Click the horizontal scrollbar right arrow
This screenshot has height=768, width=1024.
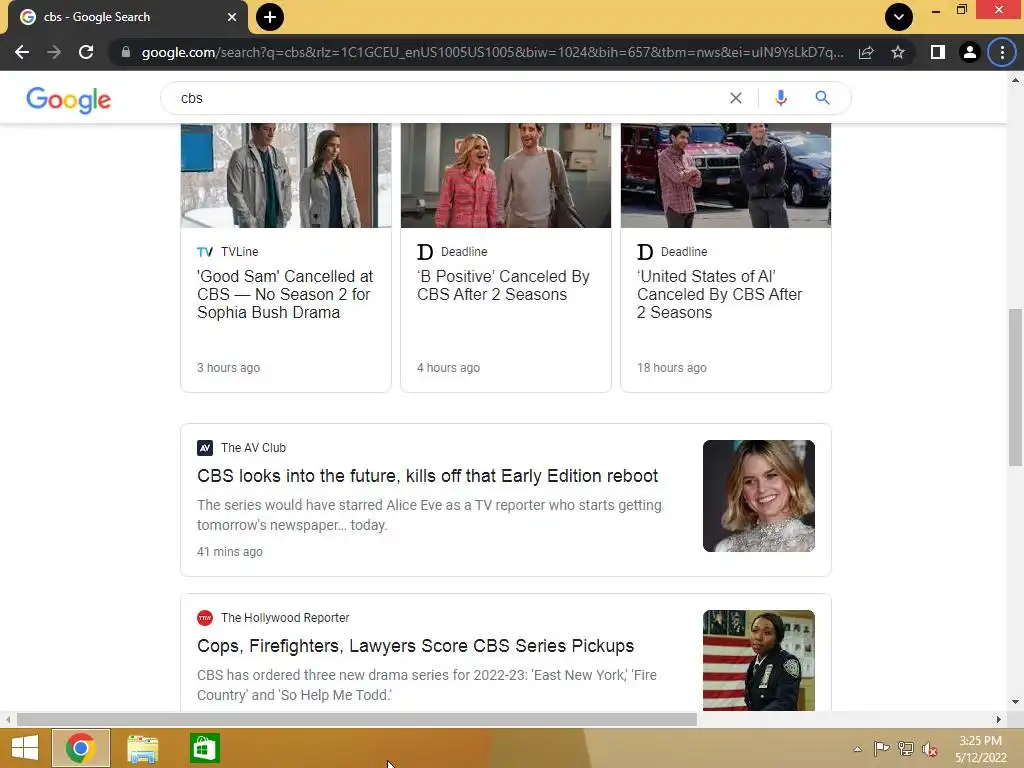pos(999,720)
